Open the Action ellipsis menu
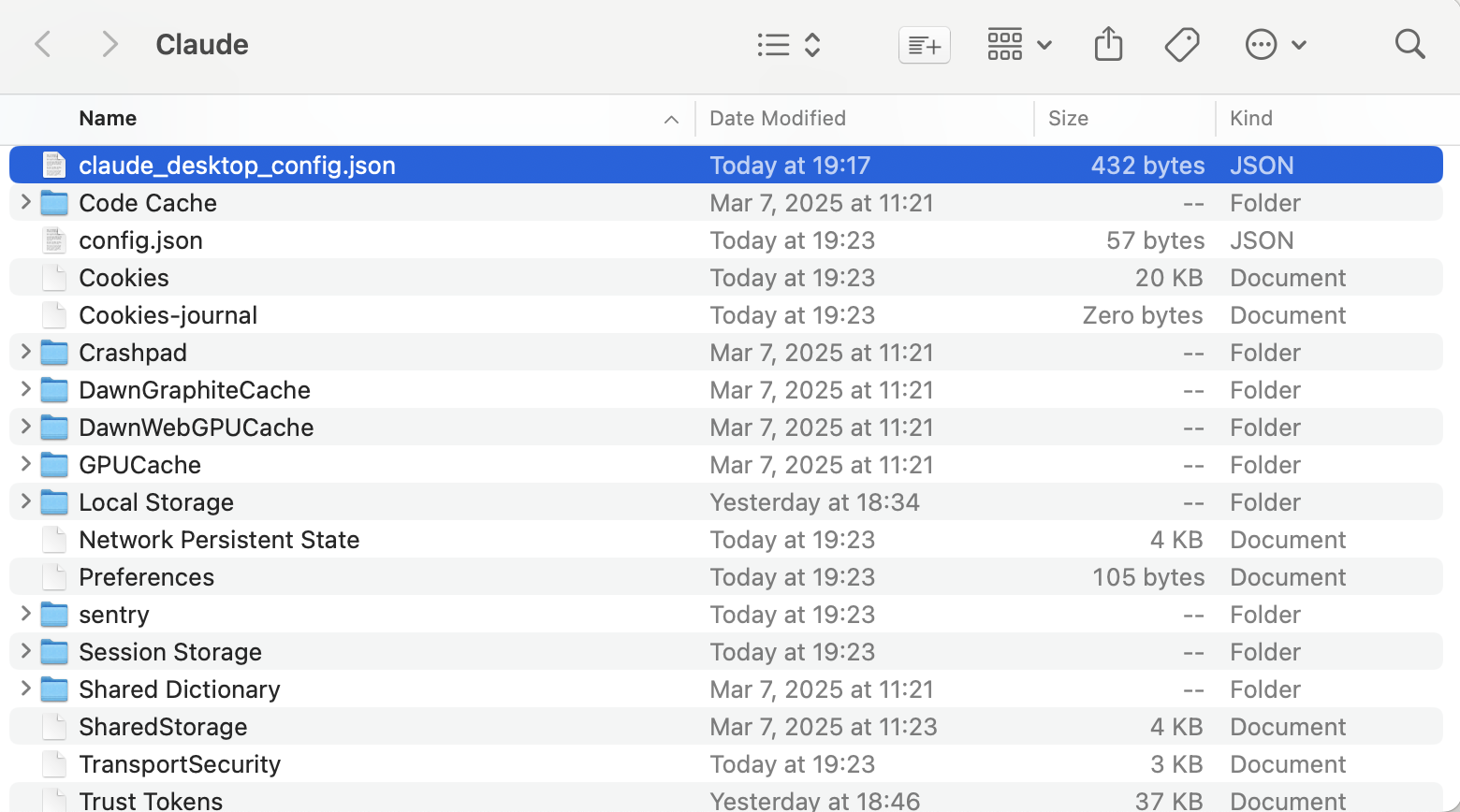The height and width of the screenshot is (812, 1460). pos(1276,44)
